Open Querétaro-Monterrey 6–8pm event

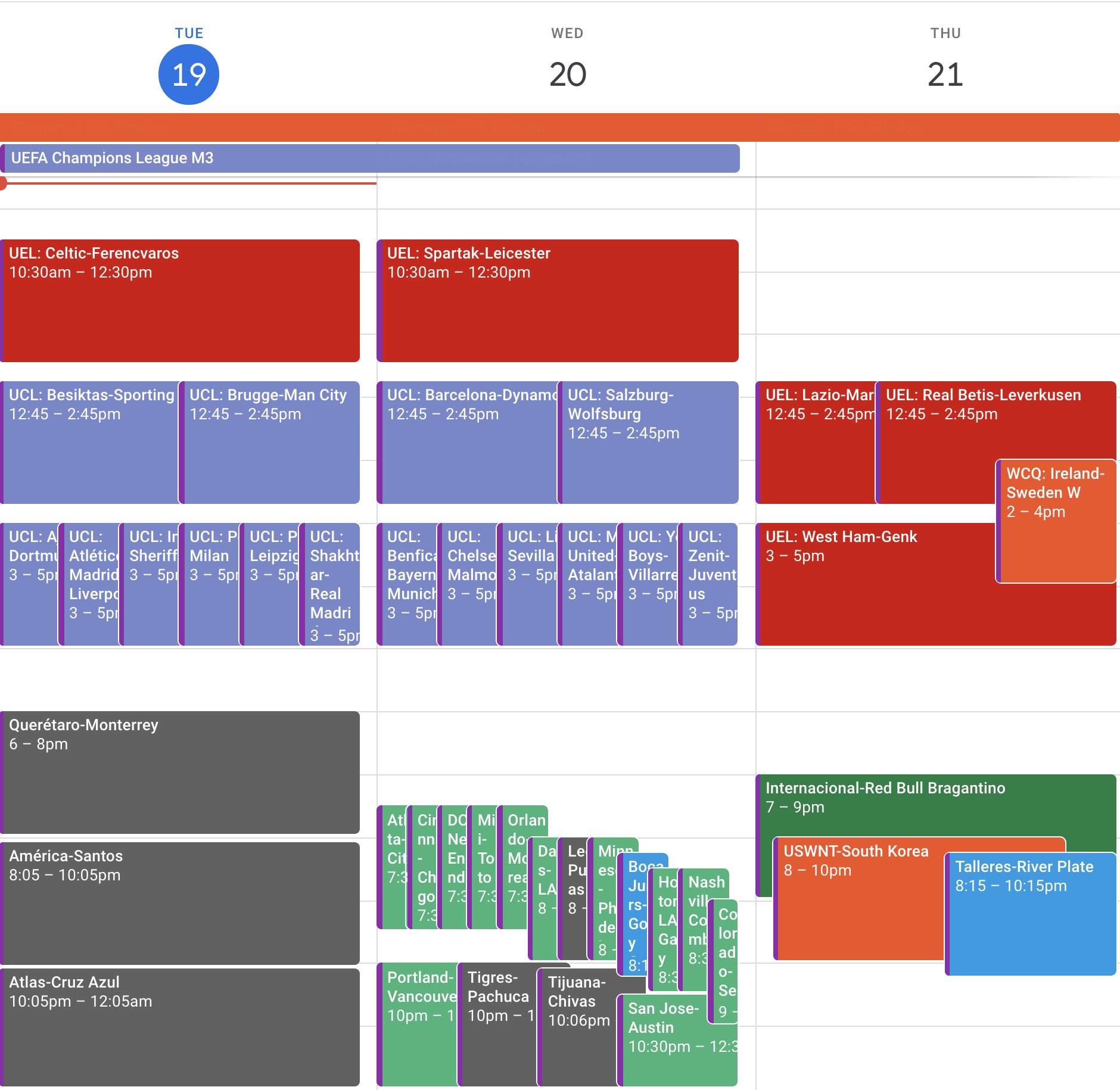click(x=180, y=773)
